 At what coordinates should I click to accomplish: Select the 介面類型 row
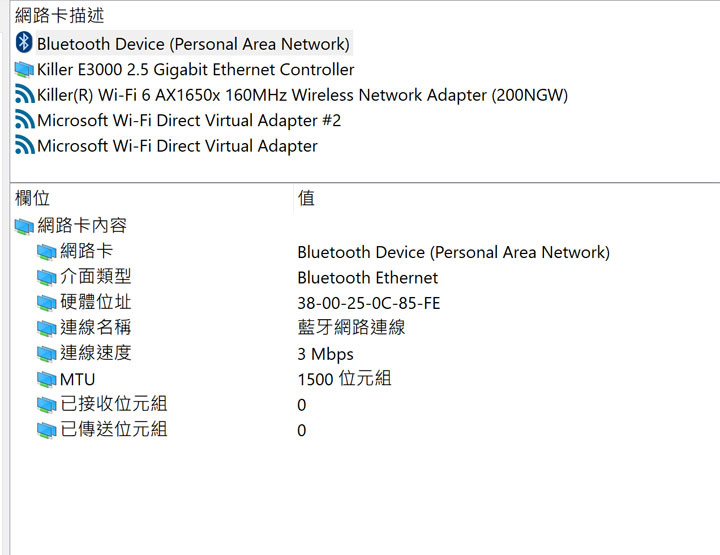pyautogui.click(x=365, y=277)
